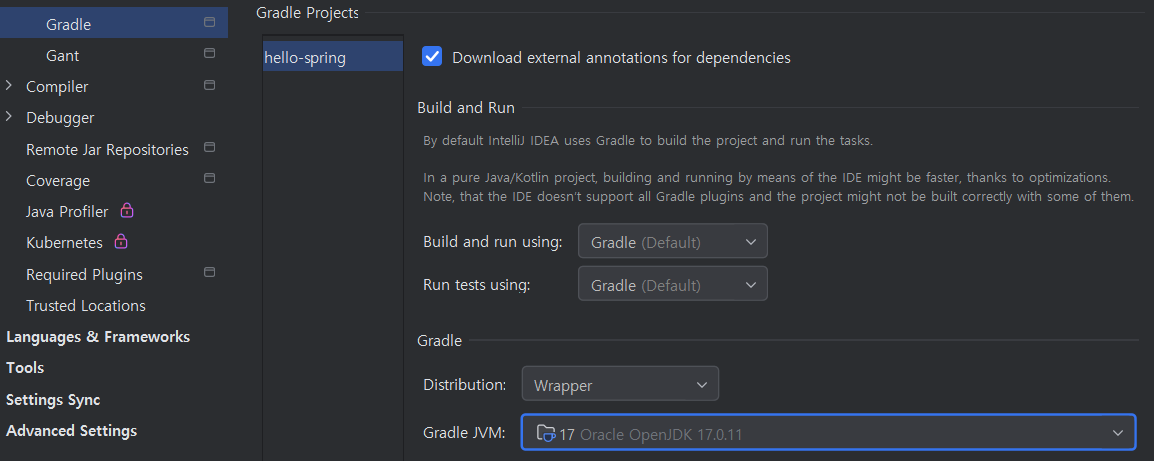
Task: Click project-level icon next to Gradle
Action: pos(209,22)
